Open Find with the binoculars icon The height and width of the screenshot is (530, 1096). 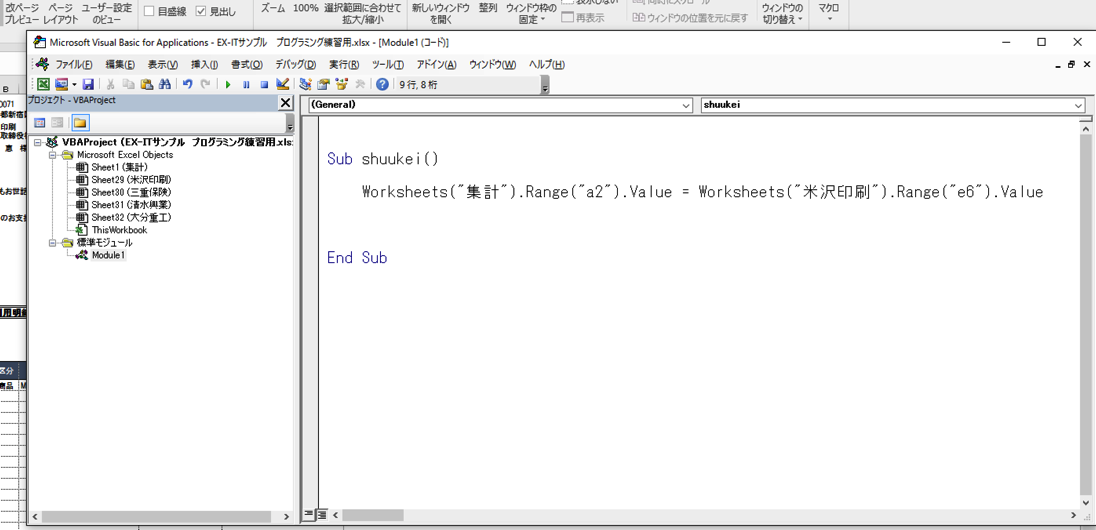pos(165,84)
